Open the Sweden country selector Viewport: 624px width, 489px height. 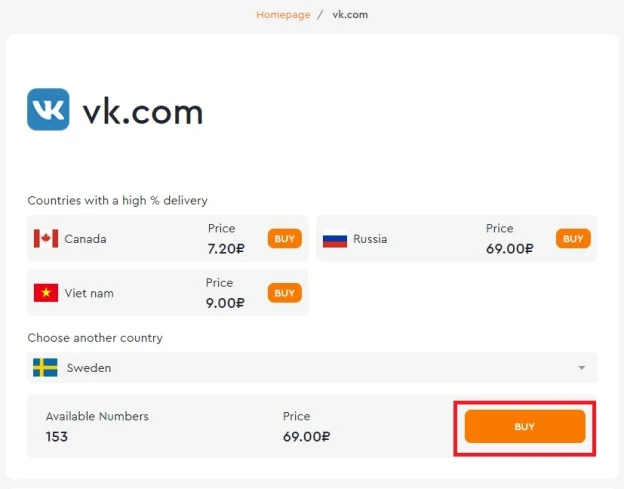coord(312,368)
